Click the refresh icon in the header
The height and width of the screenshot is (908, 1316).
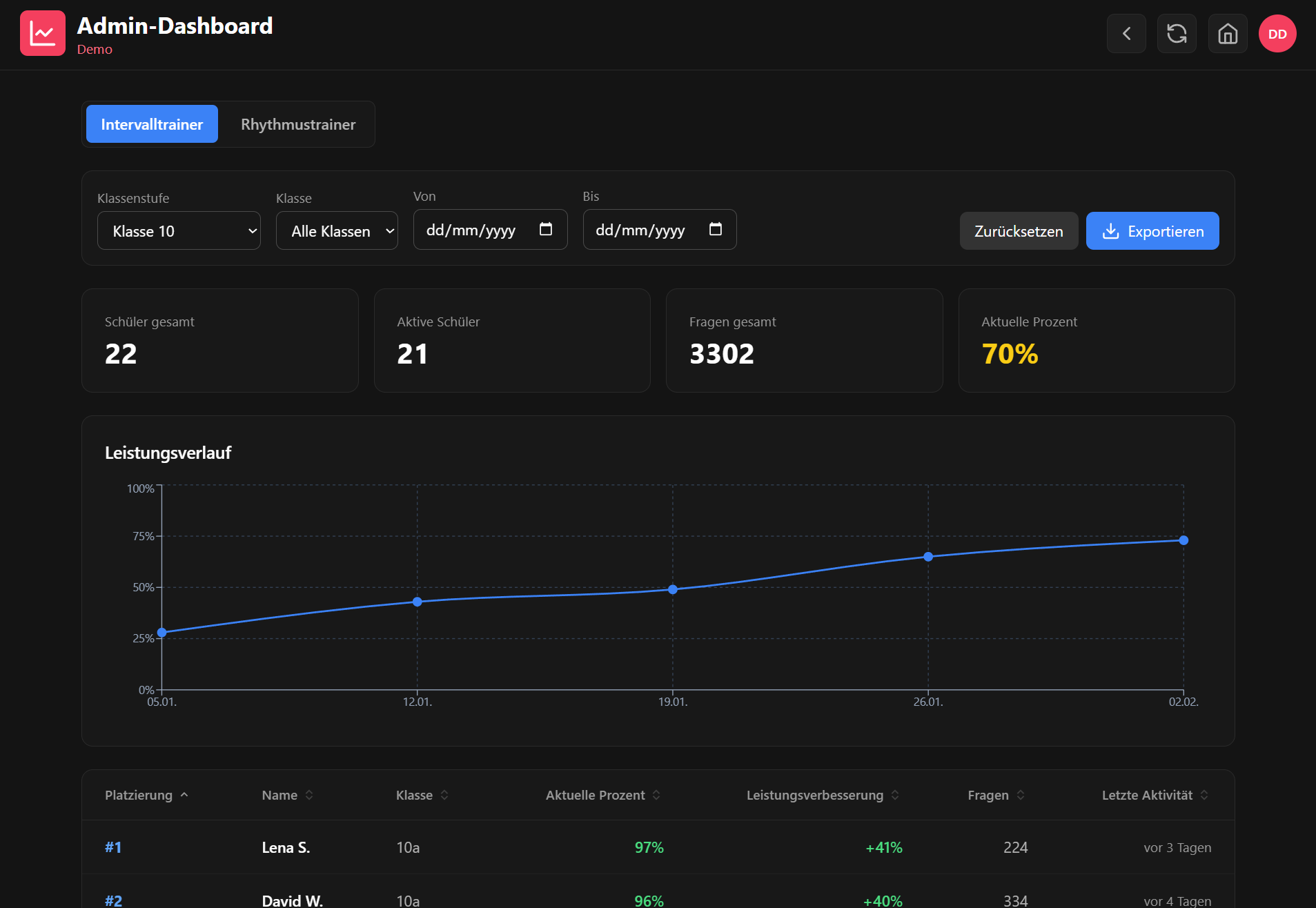tap(1177, 33)
